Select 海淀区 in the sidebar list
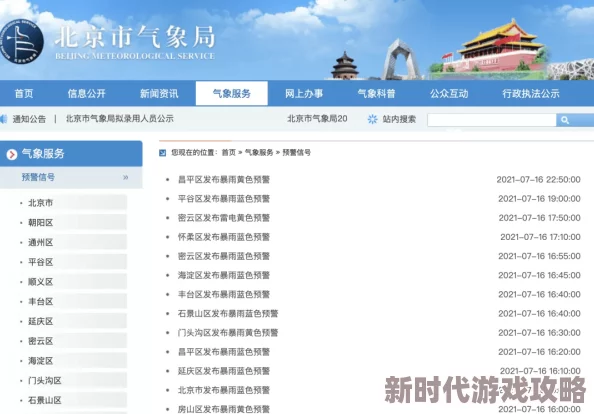594x414 pixels. pos(41,361)
